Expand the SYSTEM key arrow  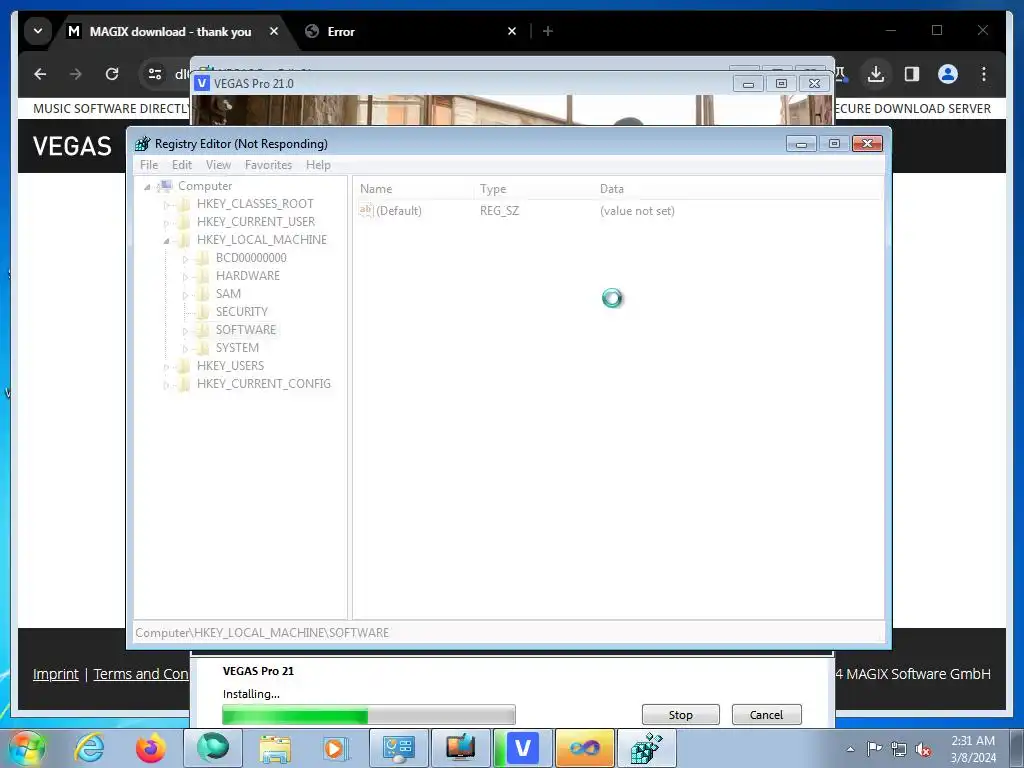coord(185,349)
